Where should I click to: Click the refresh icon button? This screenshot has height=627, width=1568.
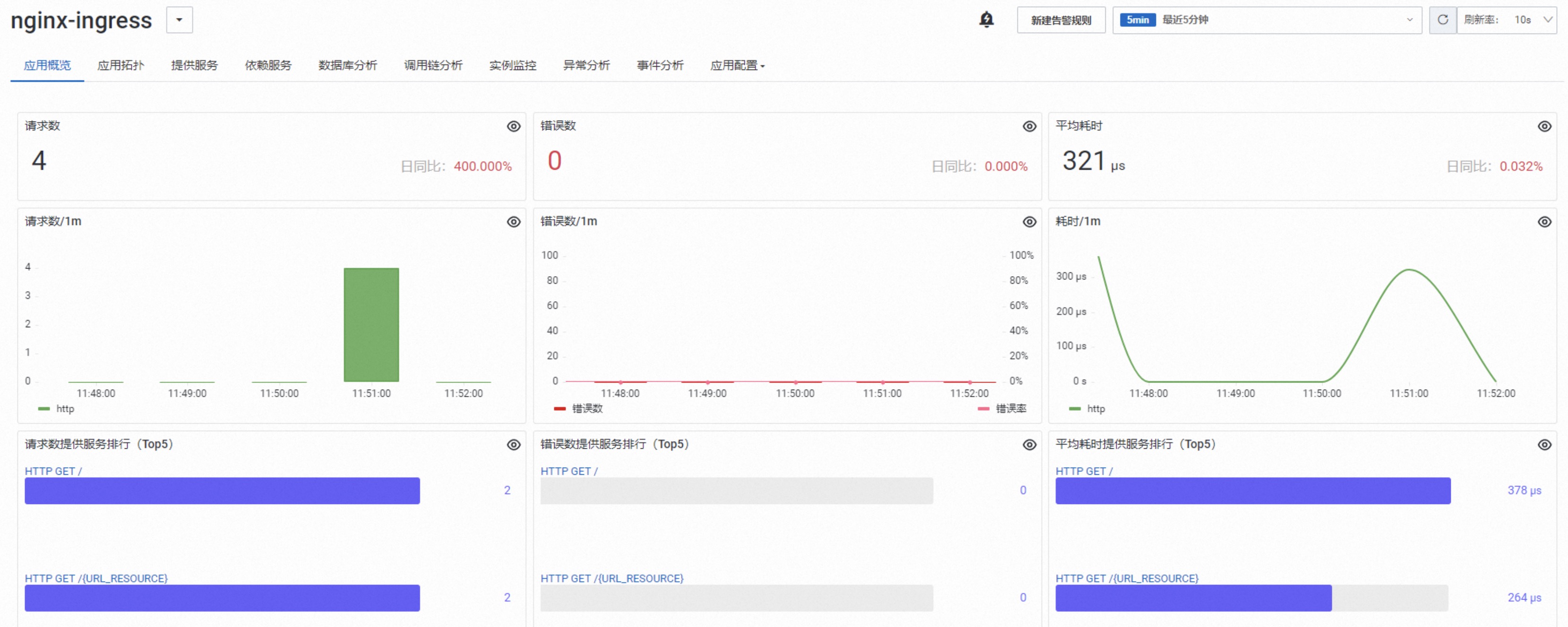point(1443,20)
